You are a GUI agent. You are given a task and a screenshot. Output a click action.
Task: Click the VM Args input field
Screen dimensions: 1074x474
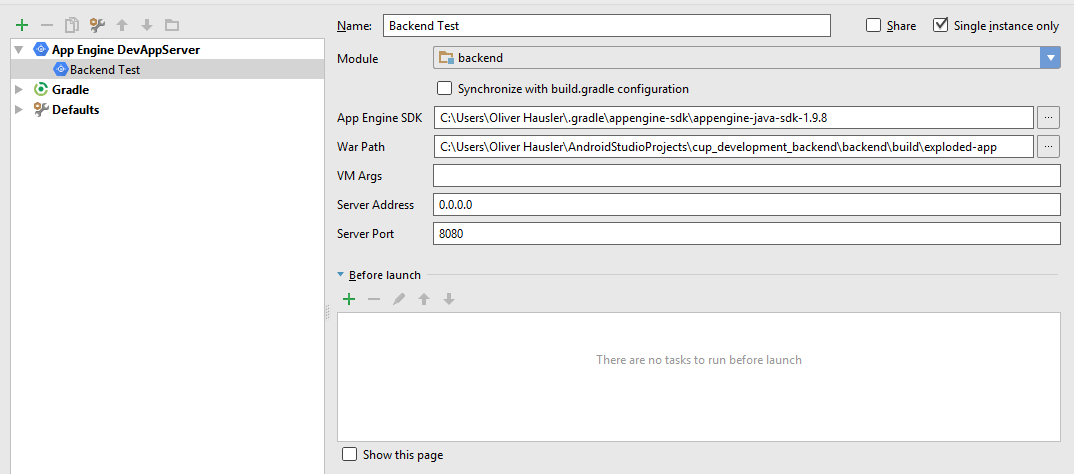tap(746, 176)
